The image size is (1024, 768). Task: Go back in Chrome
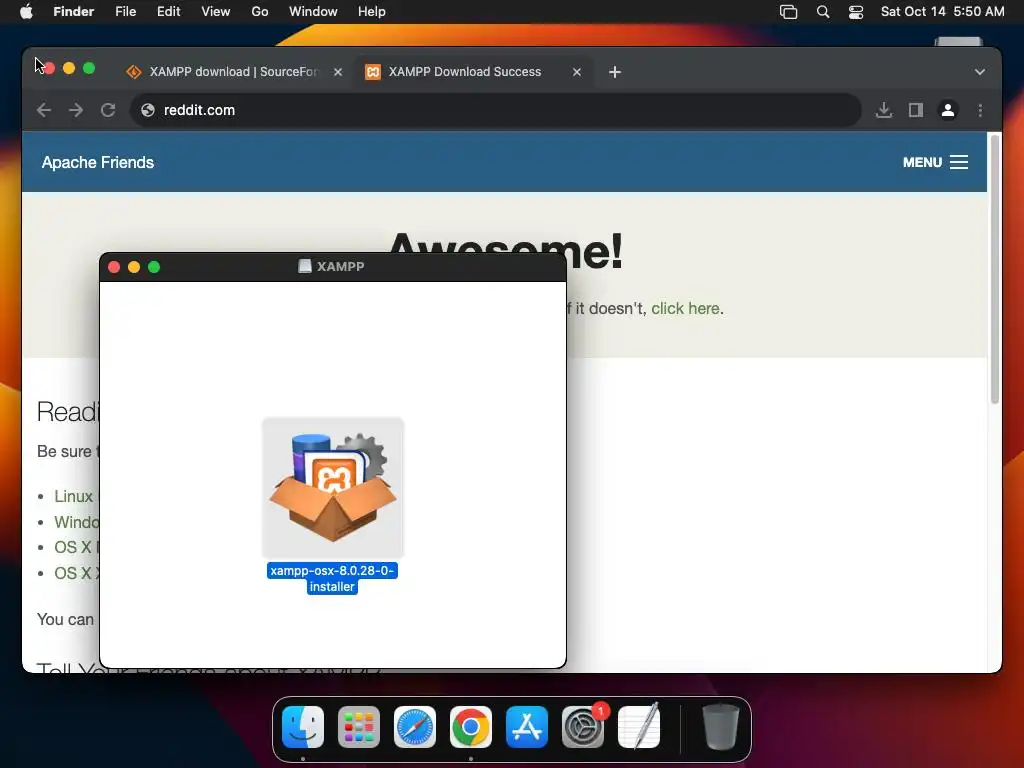pos(44,110)
